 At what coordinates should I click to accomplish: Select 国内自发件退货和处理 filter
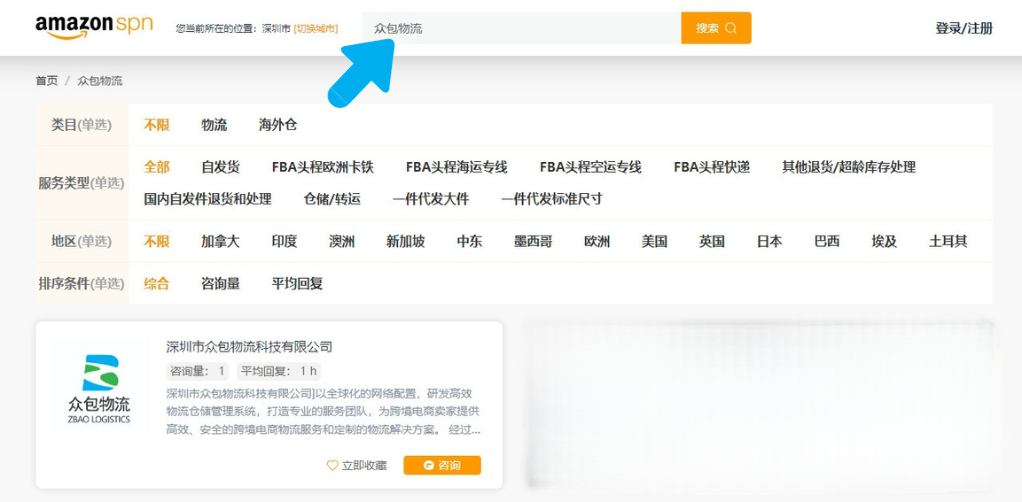207,199
